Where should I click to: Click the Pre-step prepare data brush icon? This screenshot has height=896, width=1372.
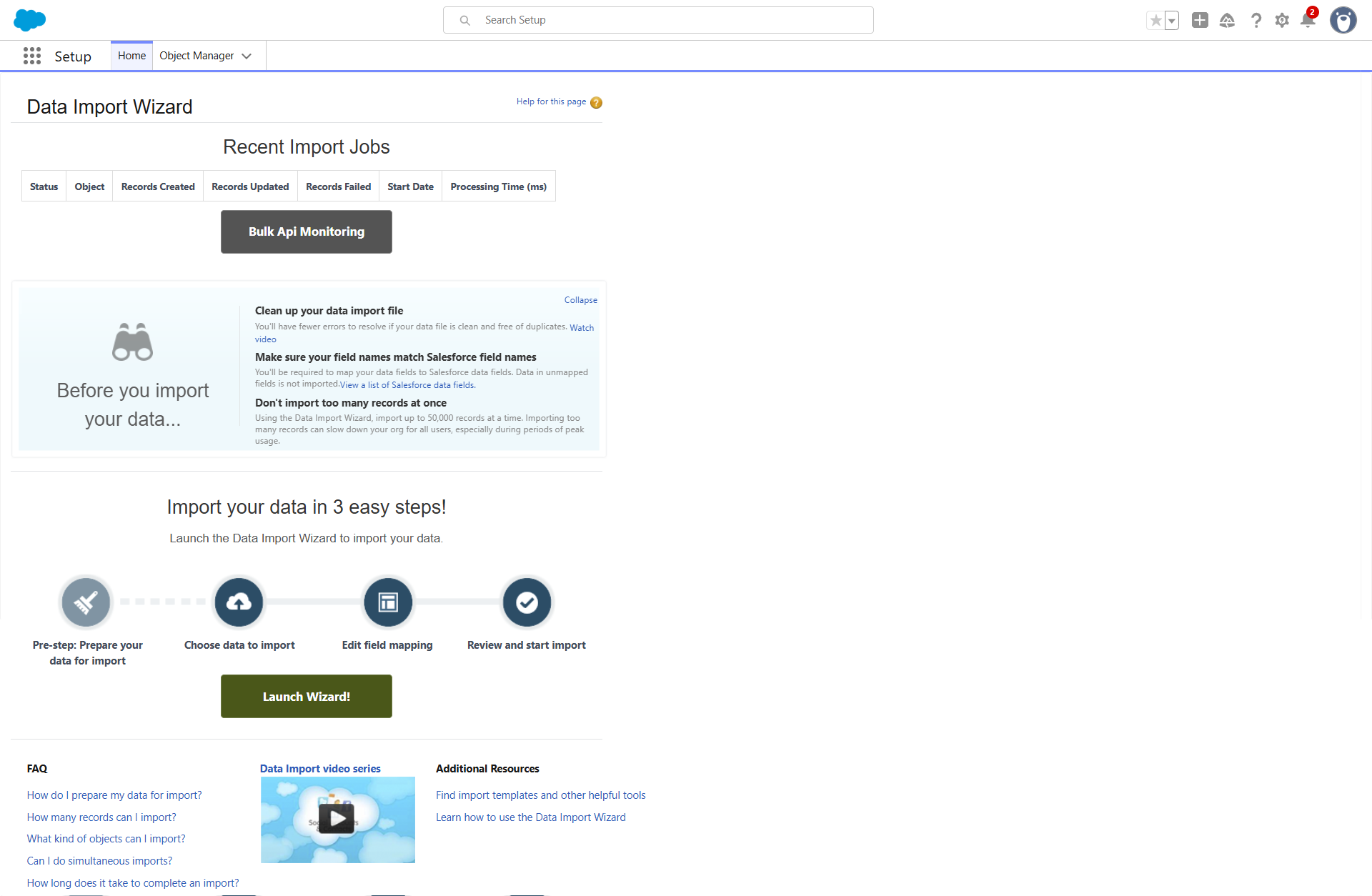86,602
